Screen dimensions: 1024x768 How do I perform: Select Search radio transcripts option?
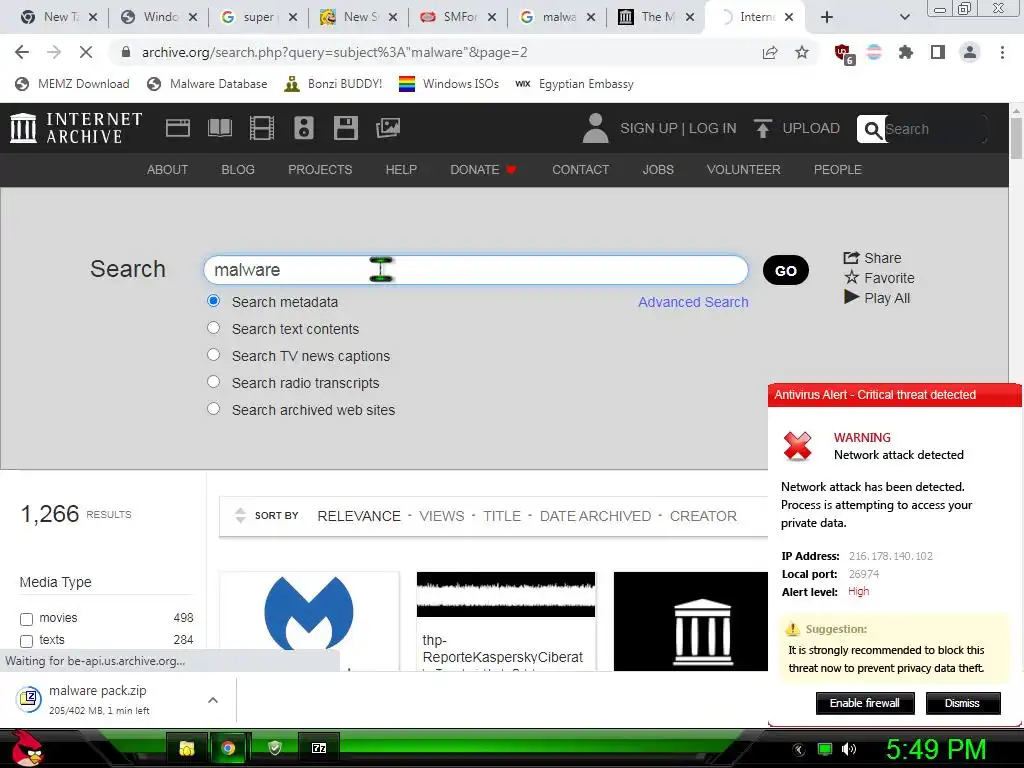point(214,381)
